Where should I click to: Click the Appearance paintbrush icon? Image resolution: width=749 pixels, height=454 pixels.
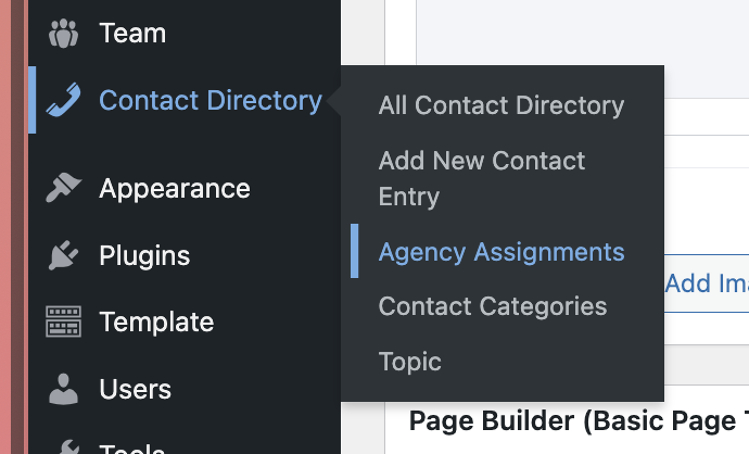63,188
